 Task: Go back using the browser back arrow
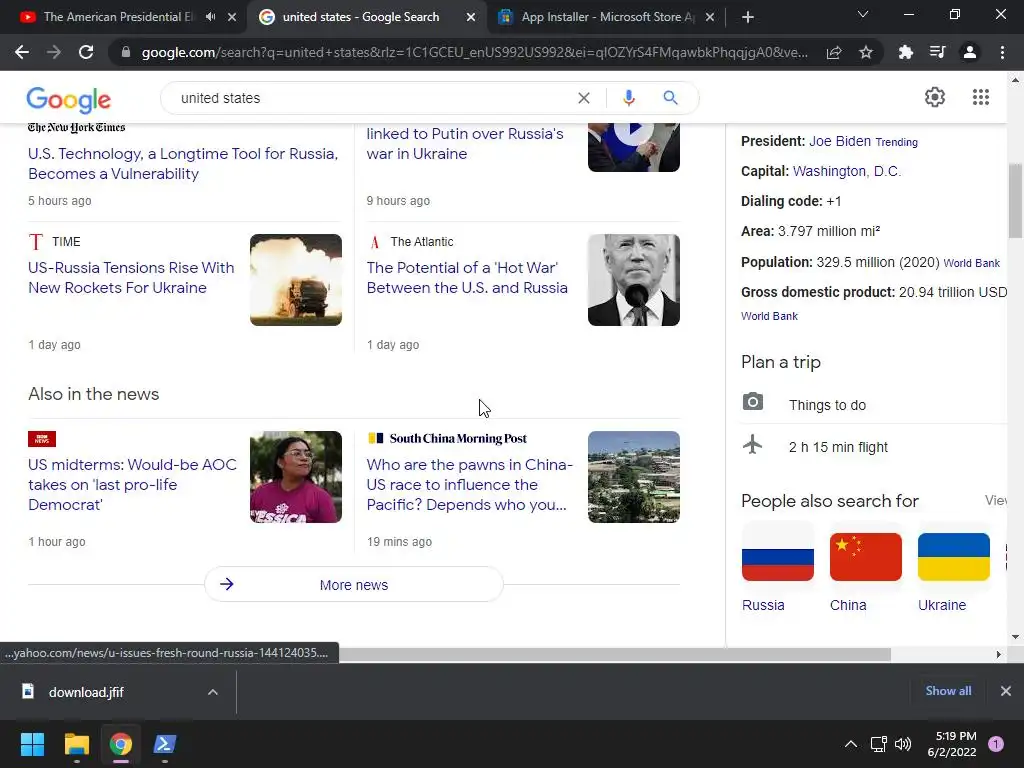22,52
